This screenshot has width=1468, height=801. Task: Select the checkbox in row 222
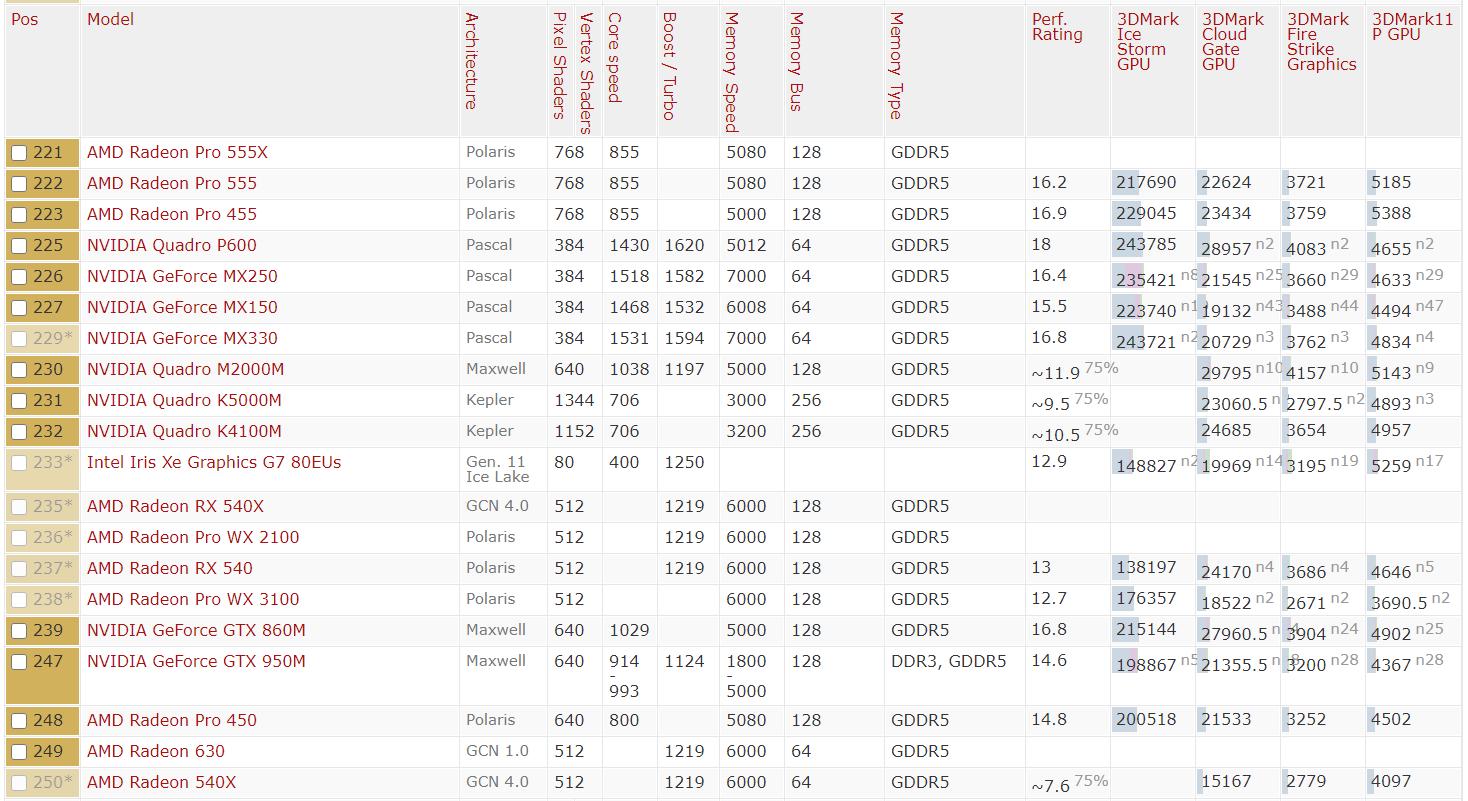point(19,185)
